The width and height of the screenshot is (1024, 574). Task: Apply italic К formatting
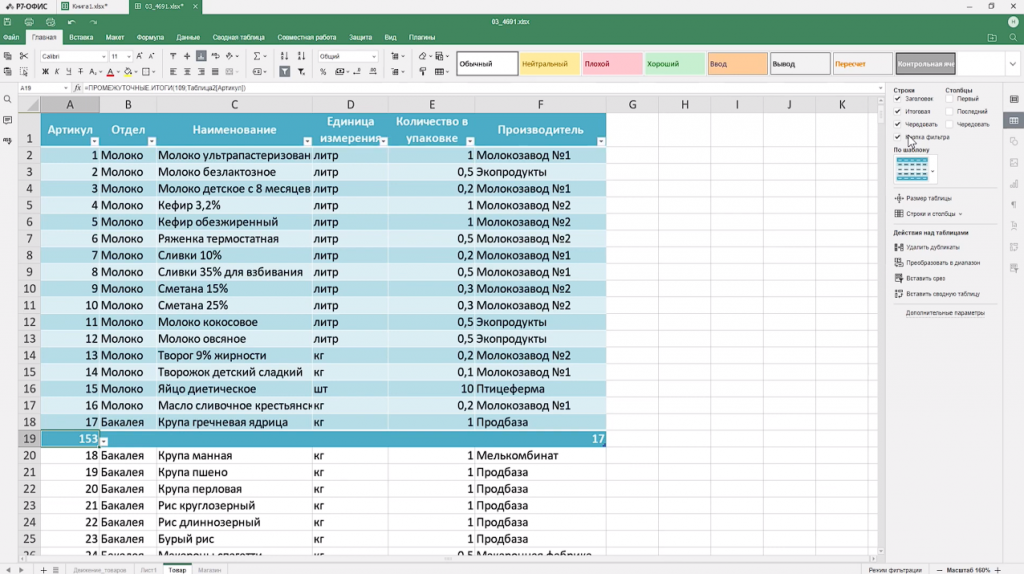click(x=57, y=72)
